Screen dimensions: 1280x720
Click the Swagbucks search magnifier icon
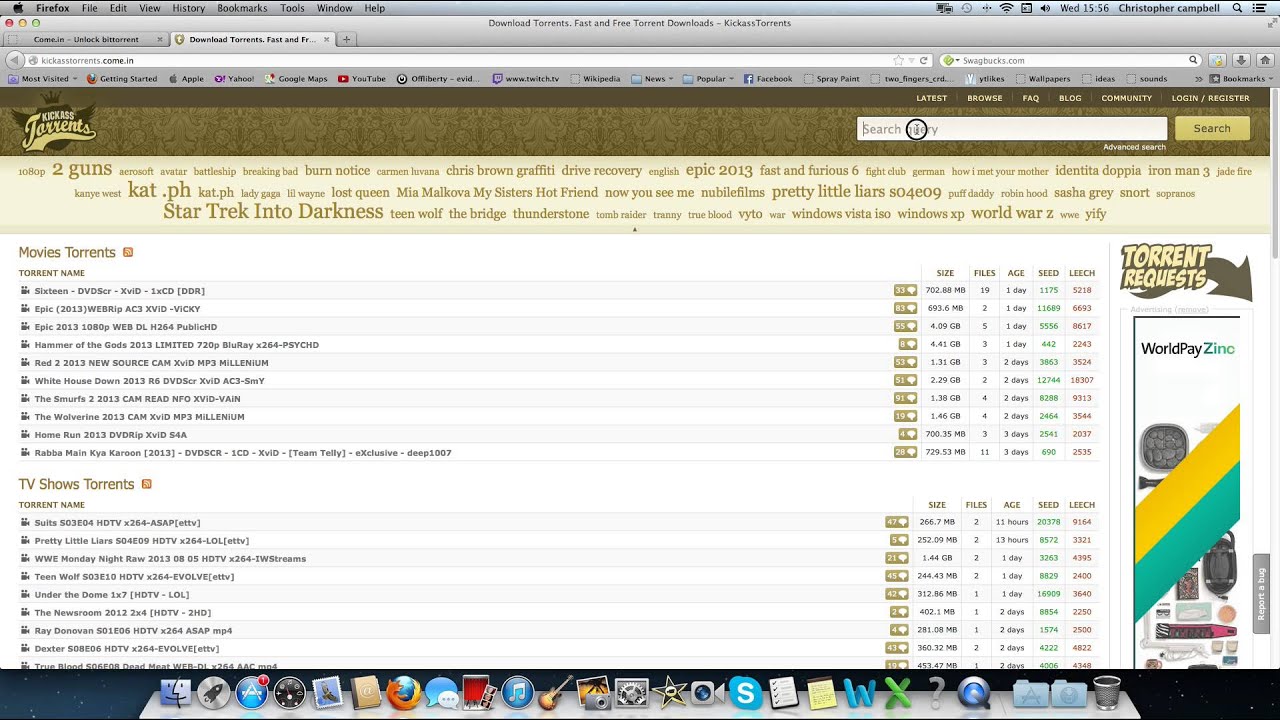(1193, 60)
